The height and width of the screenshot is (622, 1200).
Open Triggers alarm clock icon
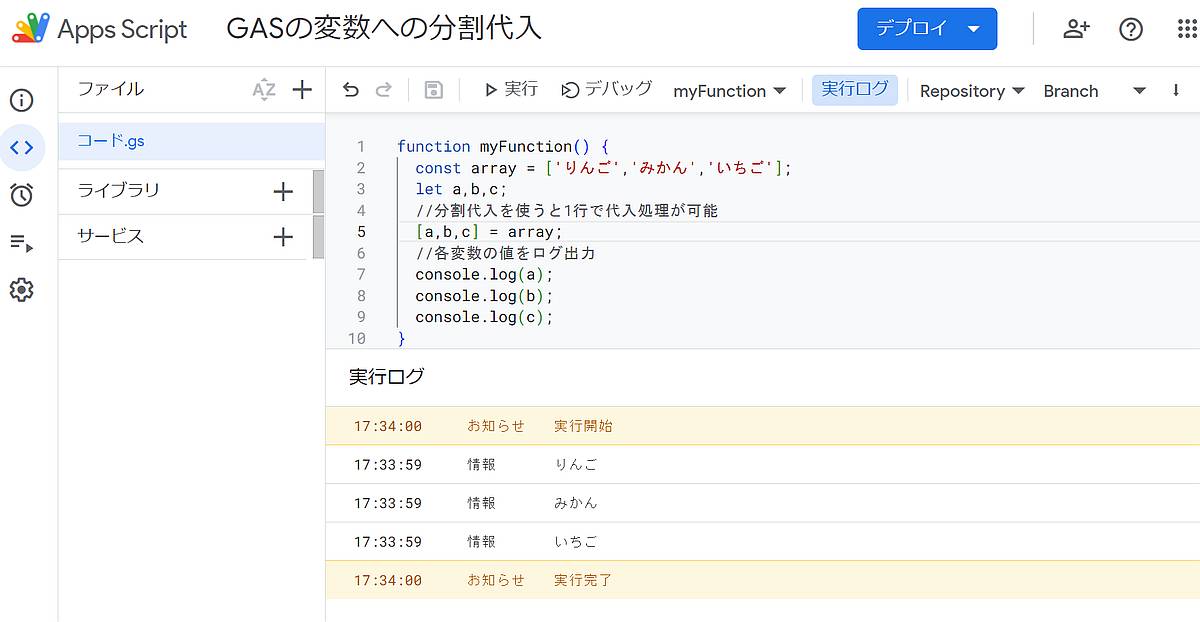pyautogui.click(x=21, y=195)
